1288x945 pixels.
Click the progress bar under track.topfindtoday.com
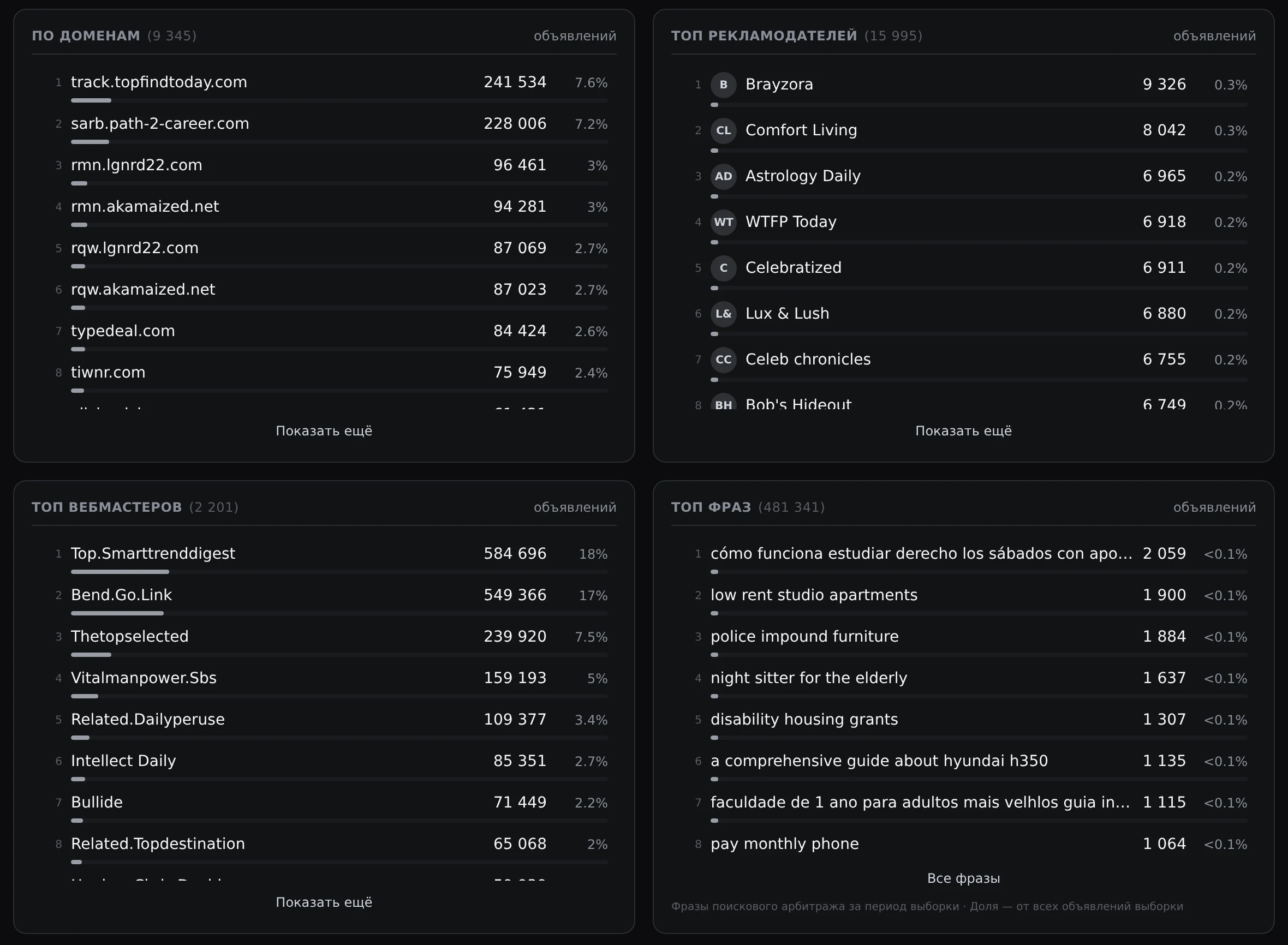point(339,100)
